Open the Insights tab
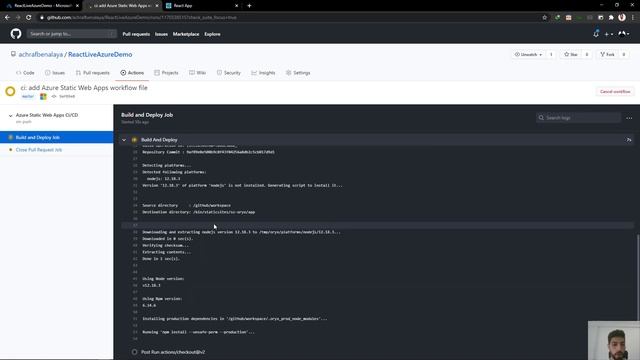The height and width of the screenshot is (360, 640). (263, 73)
